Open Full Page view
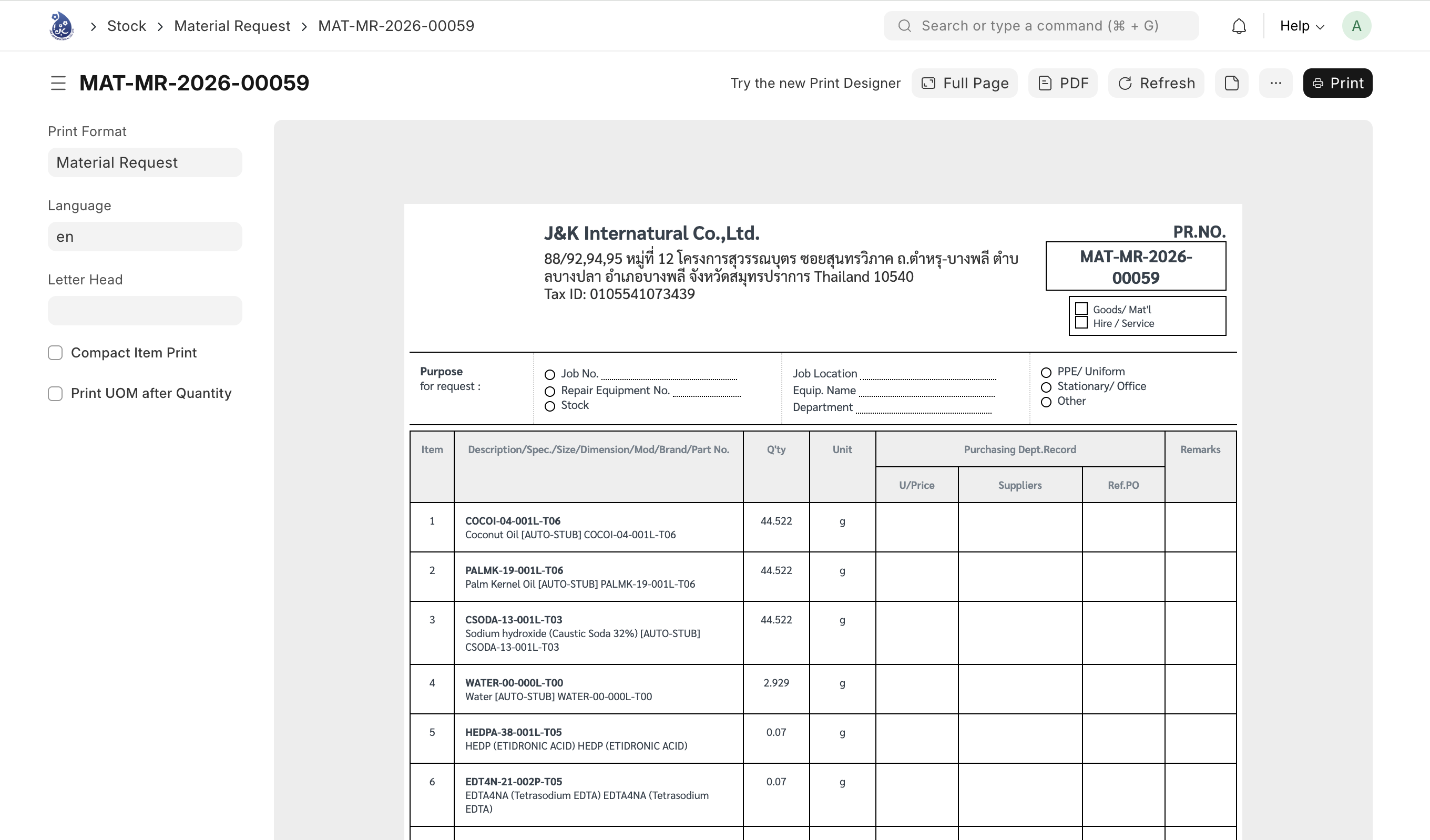The height and width of the screenshot is (840, 1430). 965,83
